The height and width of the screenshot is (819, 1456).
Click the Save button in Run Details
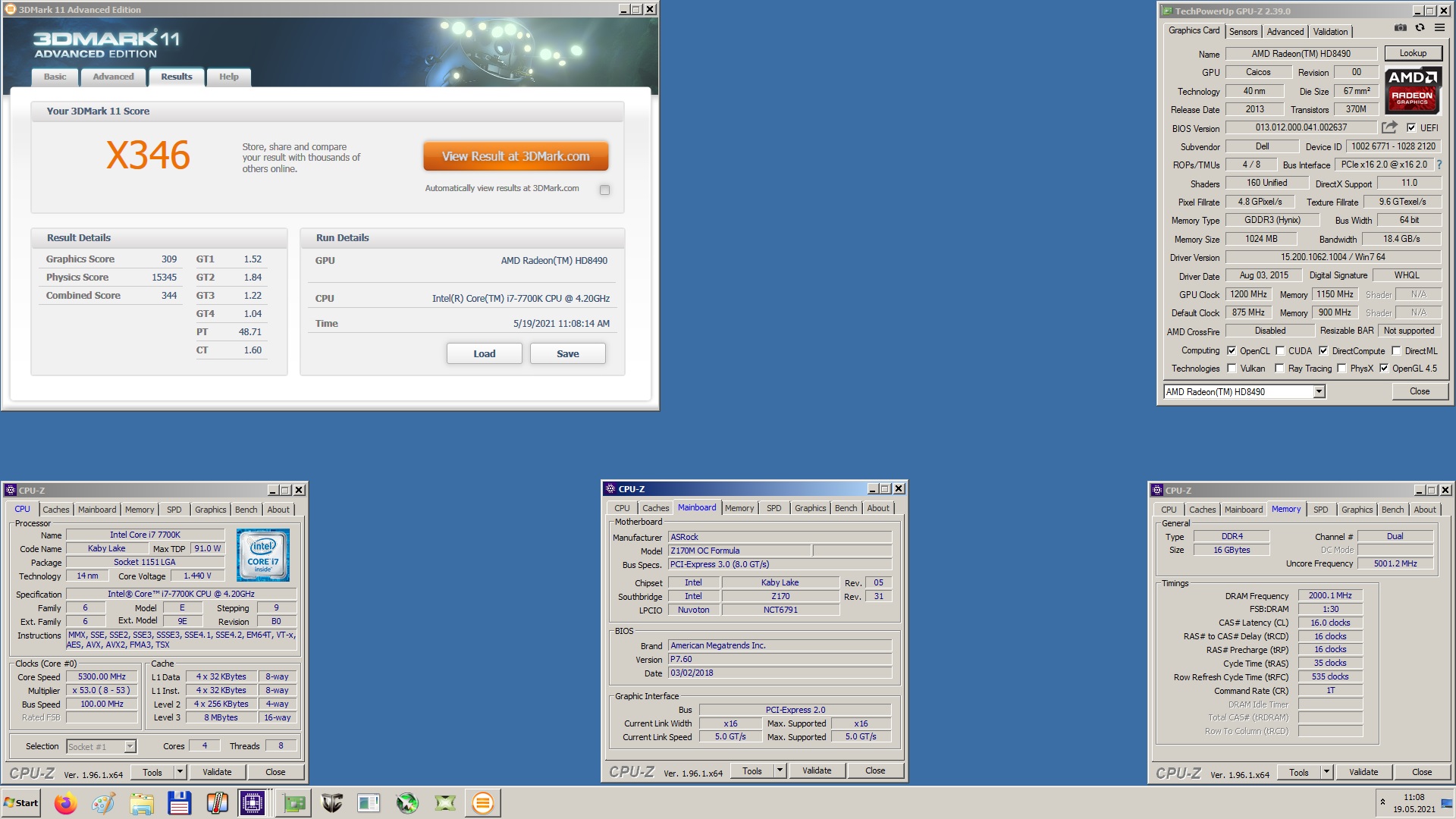click(x=567, y=353)
